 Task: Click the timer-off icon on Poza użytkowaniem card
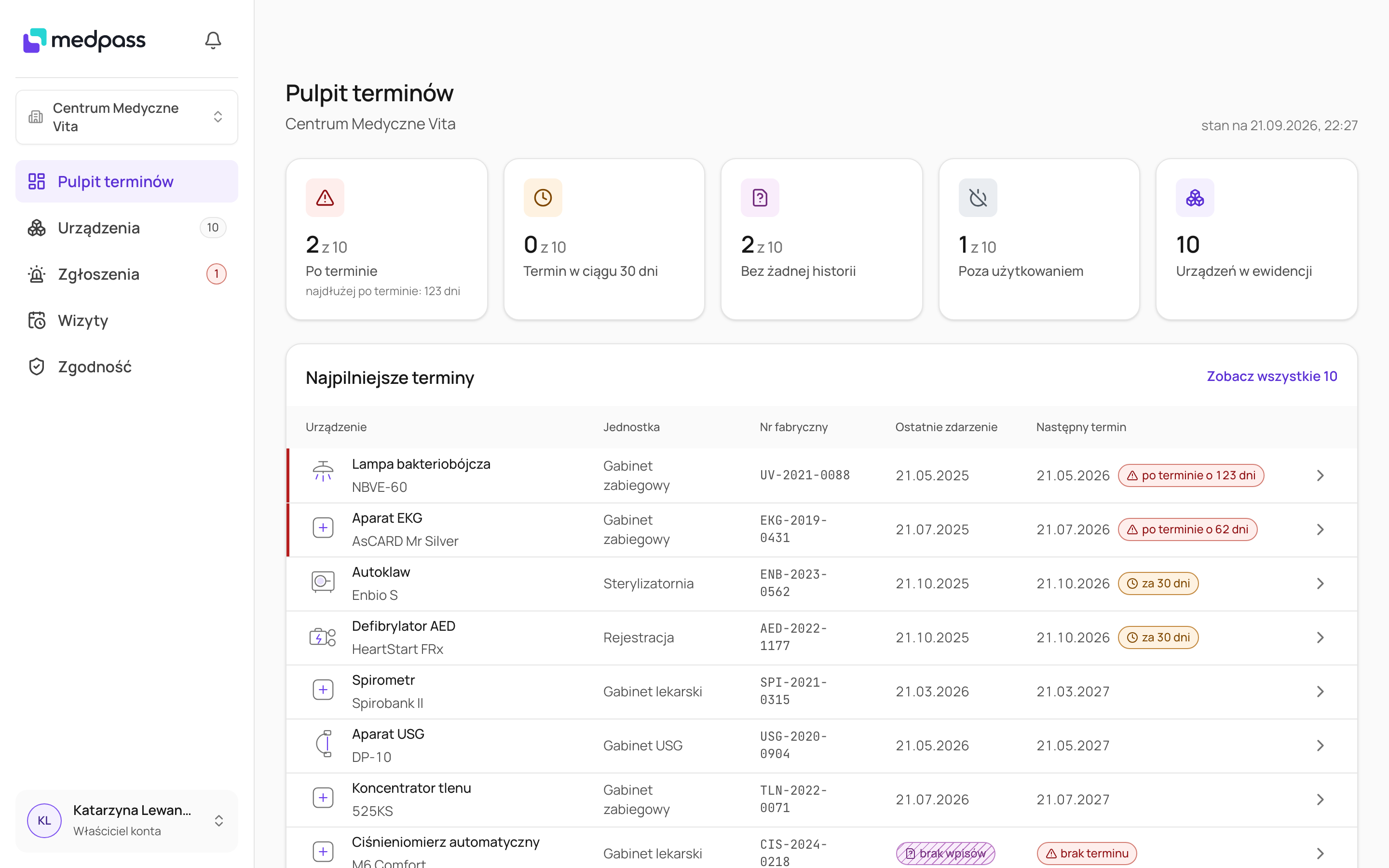pos(978,198)
